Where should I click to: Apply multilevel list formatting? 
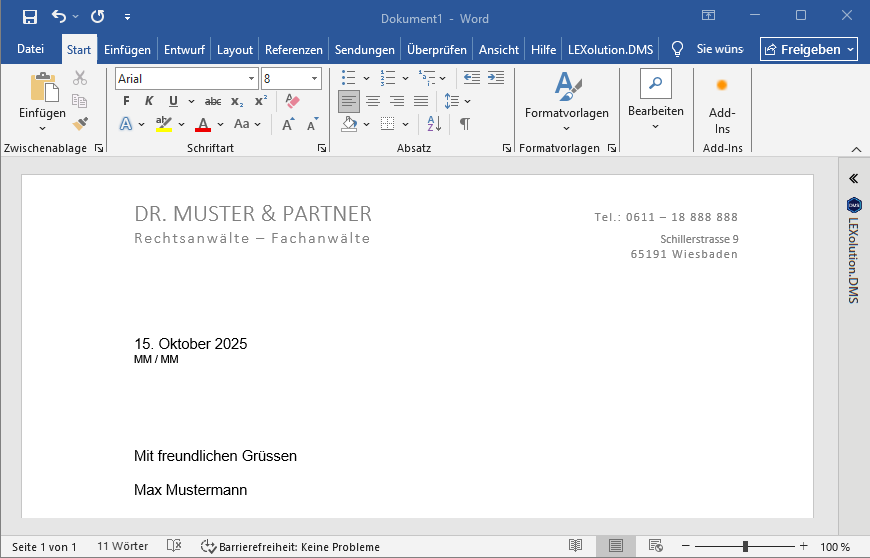click(x=427, y=78)
